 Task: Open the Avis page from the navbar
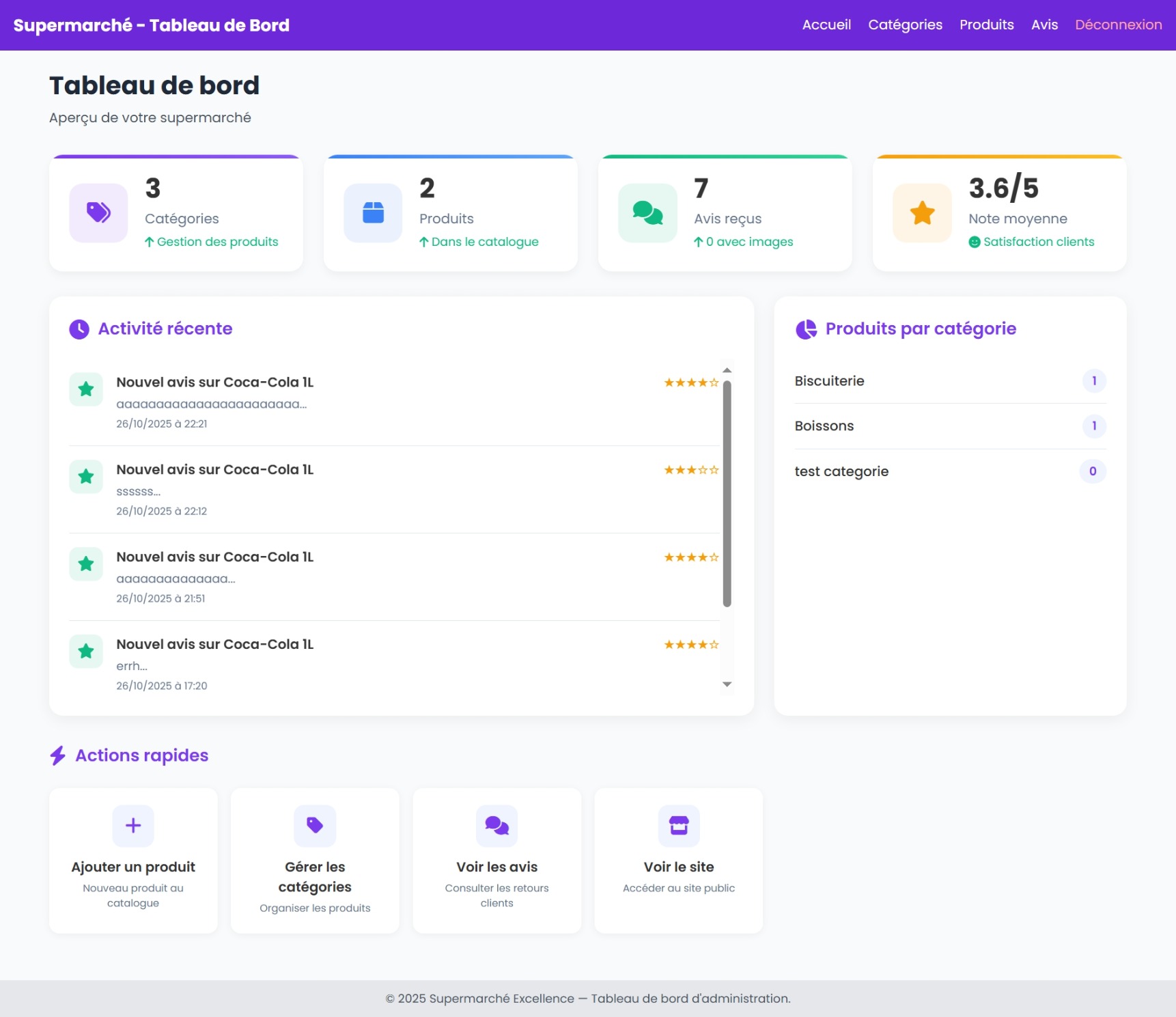point(1044,25)
